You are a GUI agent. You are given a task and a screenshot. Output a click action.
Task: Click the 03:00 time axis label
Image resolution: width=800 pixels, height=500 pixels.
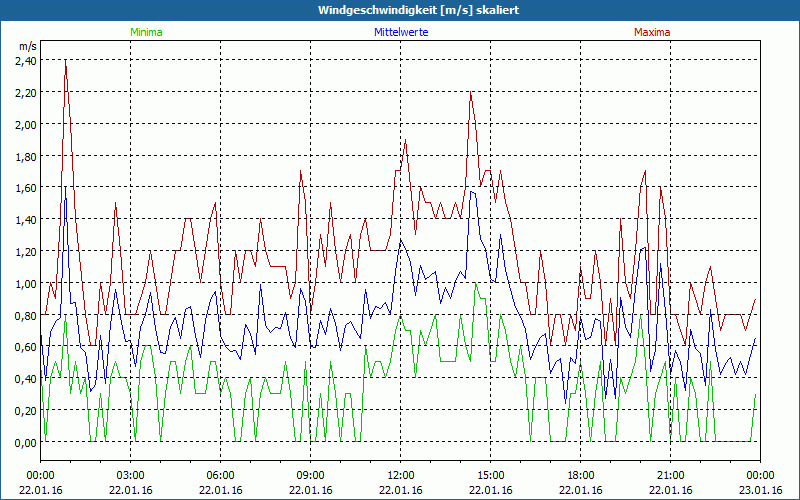130,475
